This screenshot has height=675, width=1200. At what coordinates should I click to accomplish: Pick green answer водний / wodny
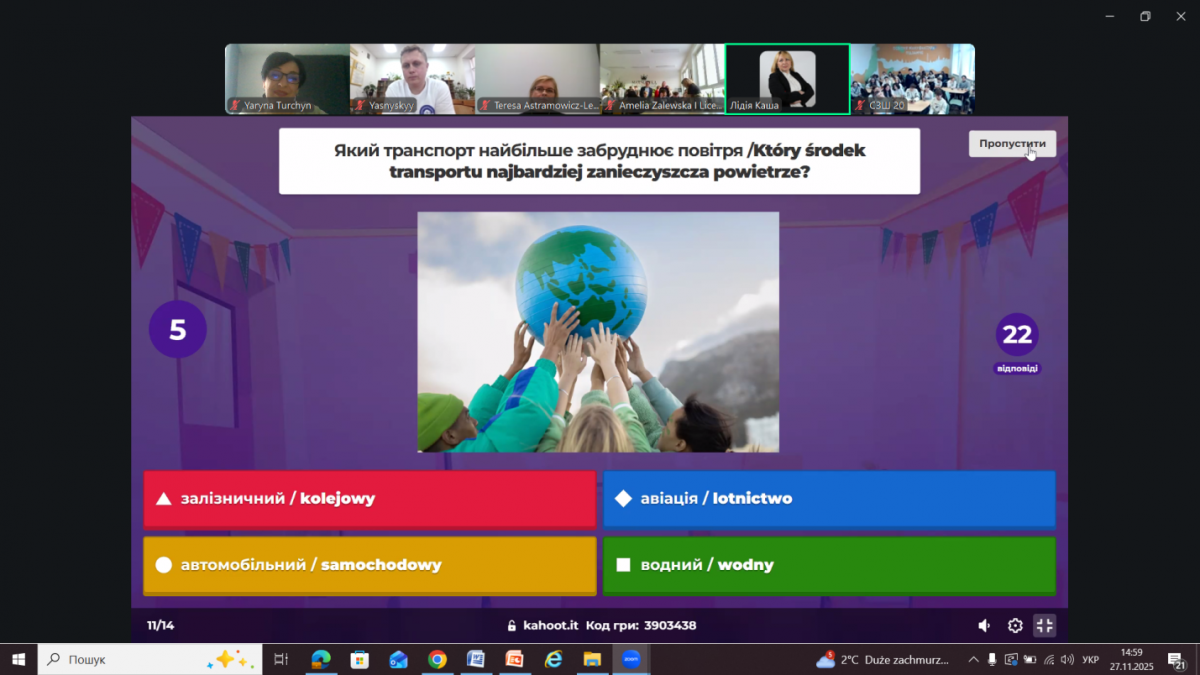point(829,565)
